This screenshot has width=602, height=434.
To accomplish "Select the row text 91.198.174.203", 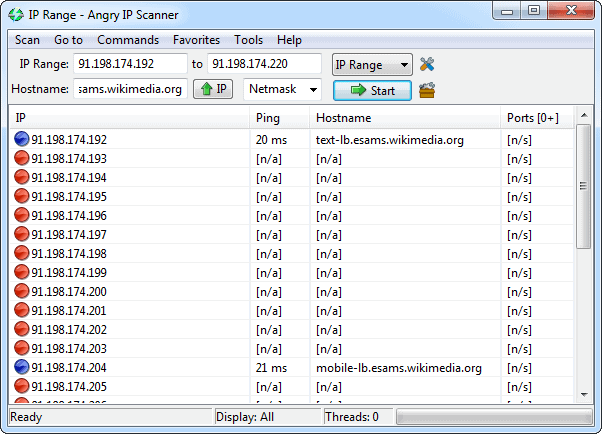I will coord(69,349).
